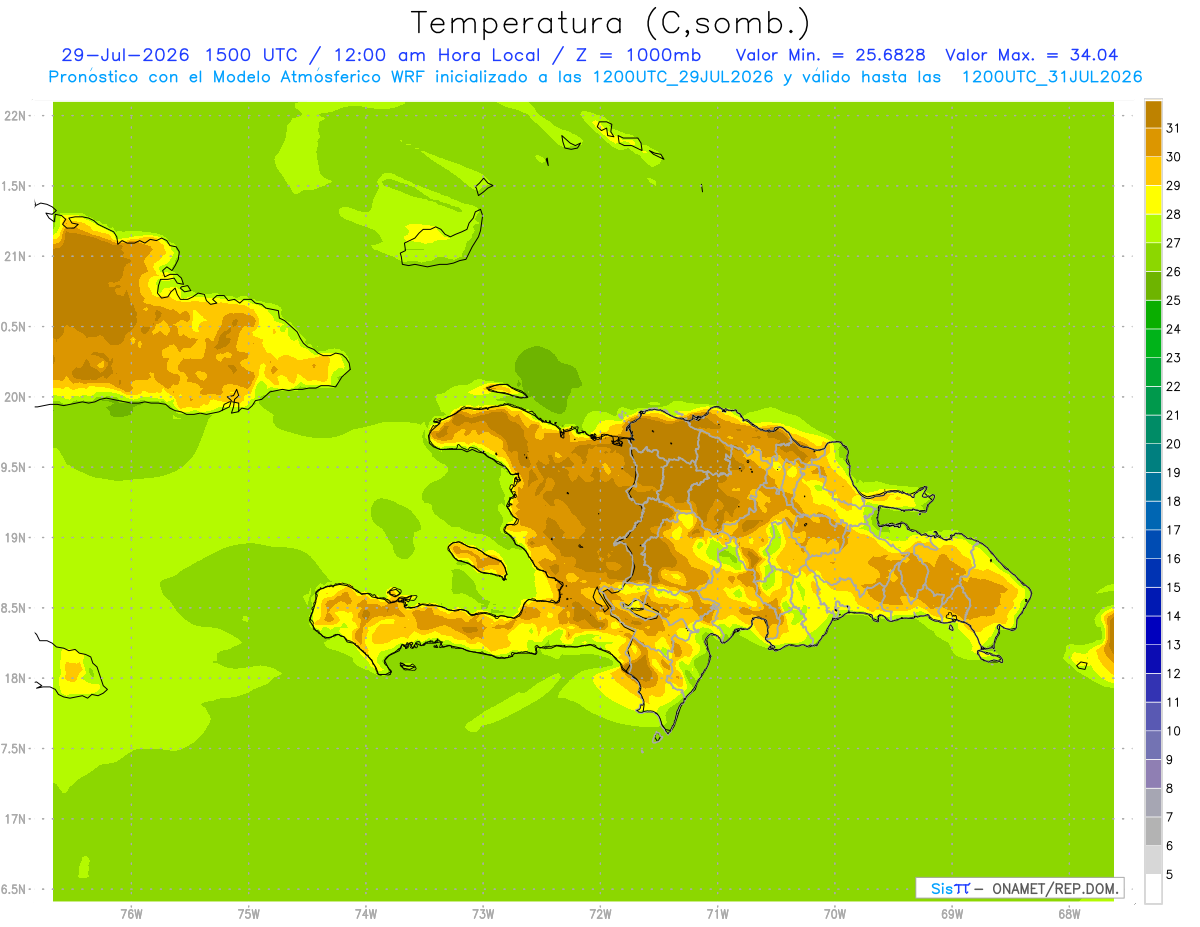Click the legend value label "18"
This screenshot has height=927, width=1200.
click(x=1174, y=501)
